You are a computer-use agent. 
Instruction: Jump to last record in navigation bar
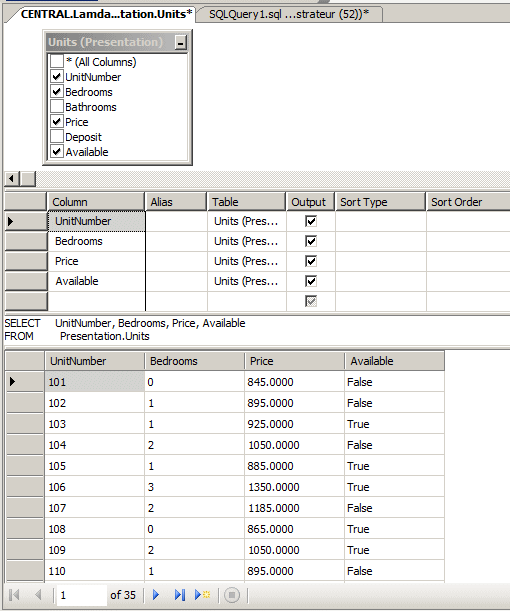point(180,595)
